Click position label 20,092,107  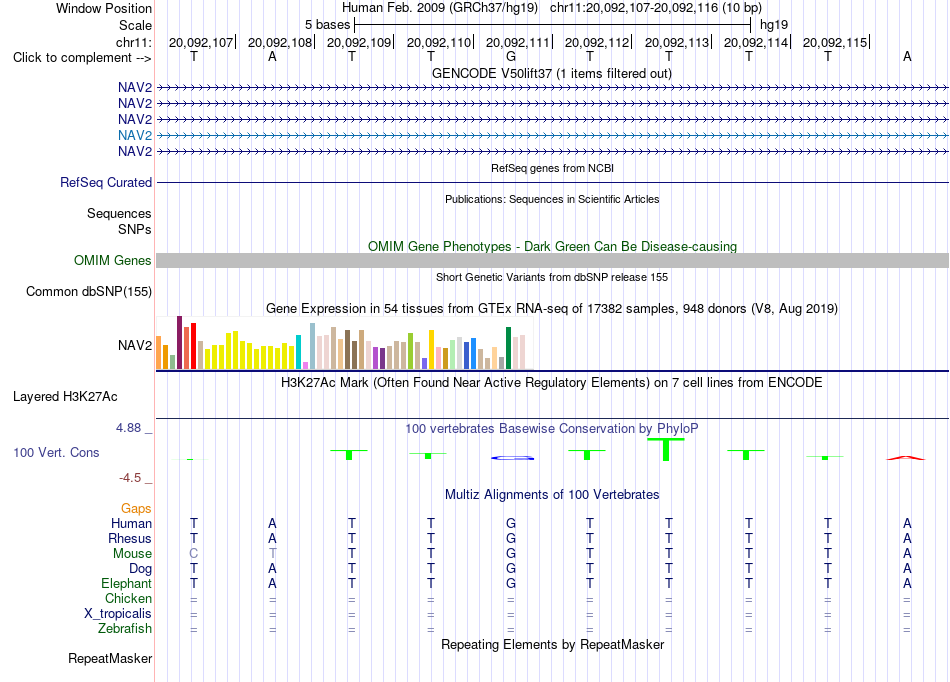[x=201, y=42]
